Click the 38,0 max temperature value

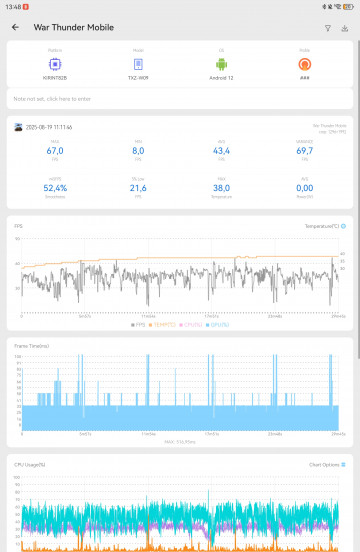pos(221,188)
